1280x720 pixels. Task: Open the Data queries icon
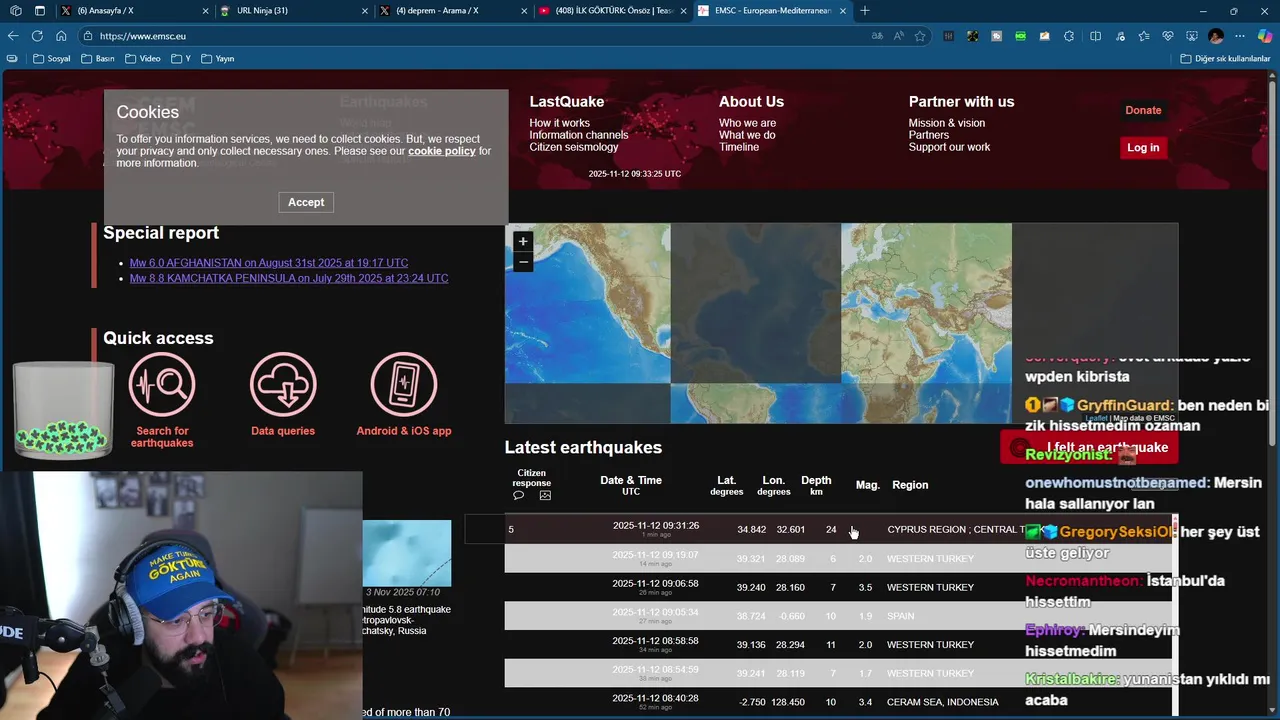click(283, 384)
